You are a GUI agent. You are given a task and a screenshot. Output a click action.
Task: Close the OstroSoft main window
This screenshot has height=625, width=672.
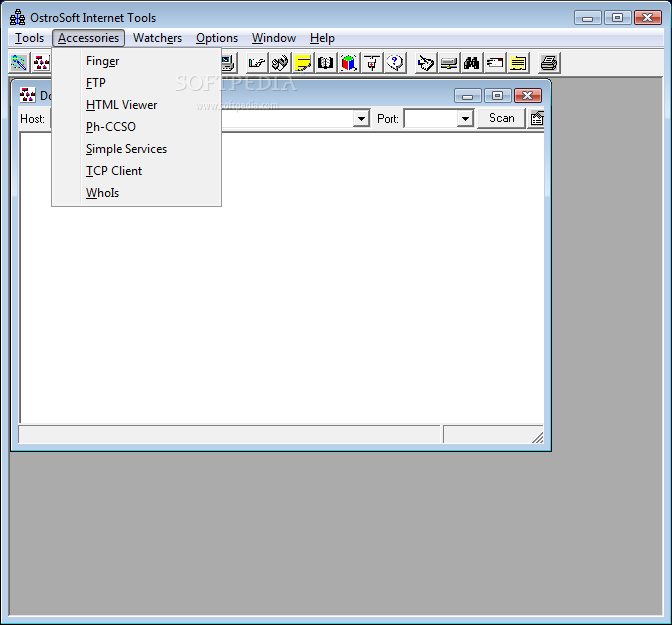648,18
